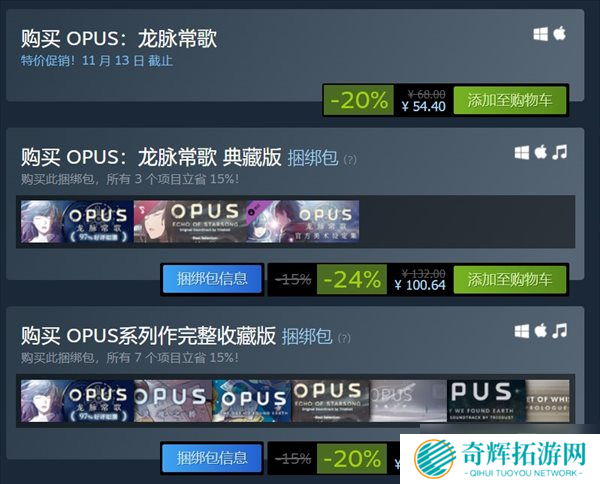Select the 官方美术设定集 artbook thumbnail
The width and height of the screenshot is (600, 484).
coord(303,221)
